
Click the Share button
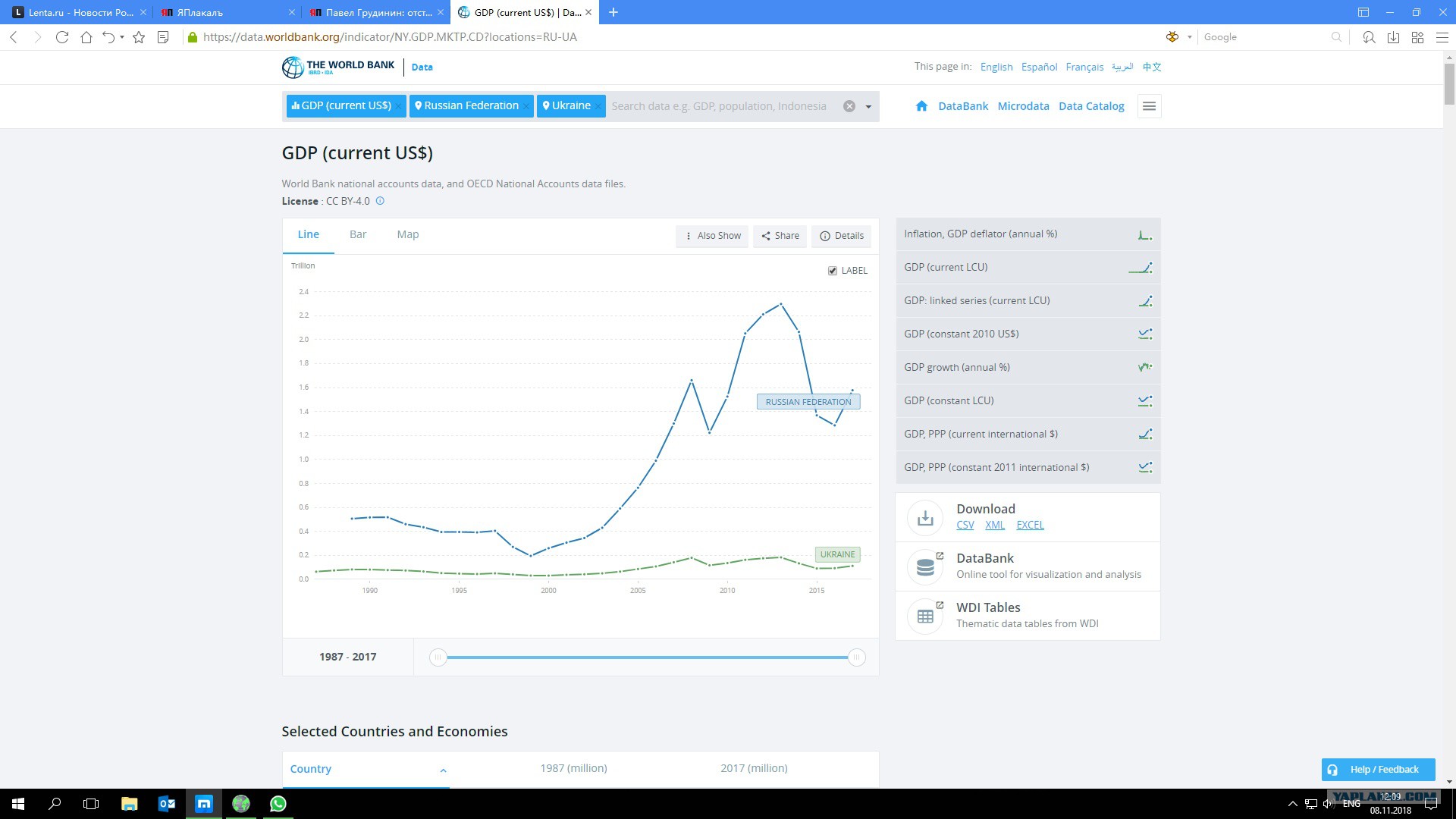[780, 236]
